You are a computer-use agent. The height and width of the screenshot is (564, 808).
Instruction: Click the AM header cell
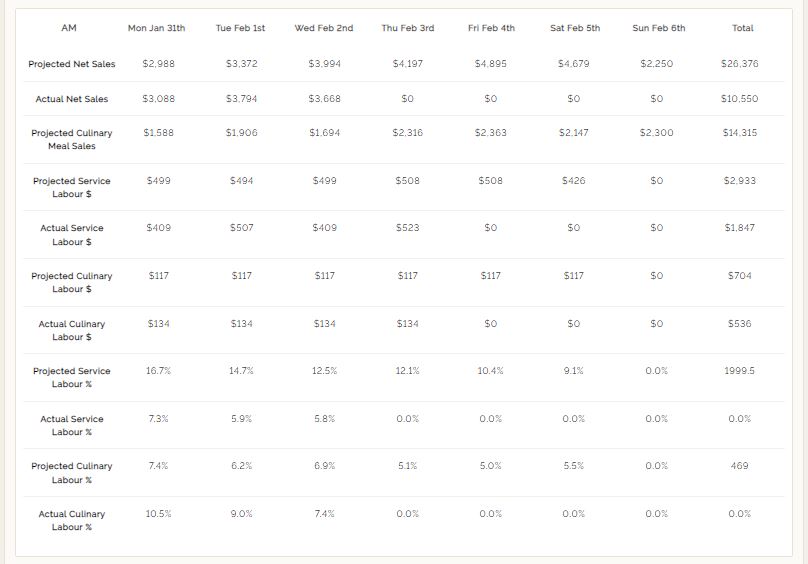coord(69,28)
